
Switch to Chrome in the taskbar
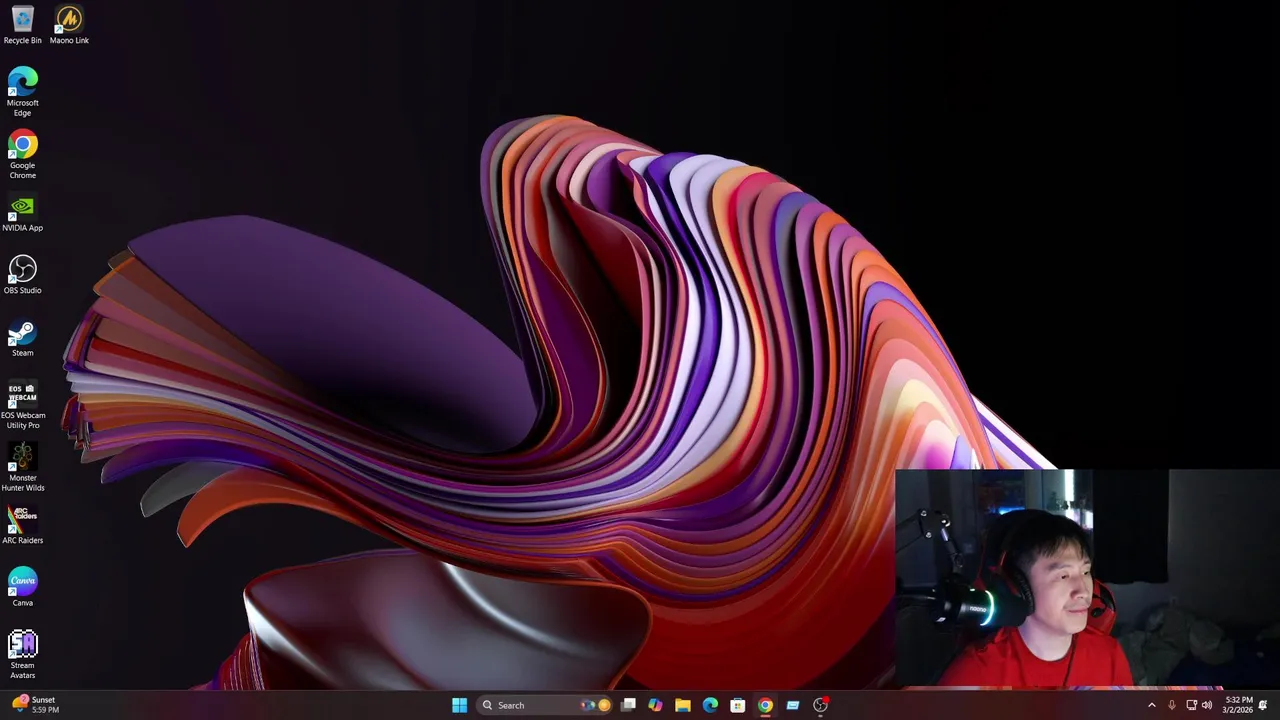[x=765, y=705]
